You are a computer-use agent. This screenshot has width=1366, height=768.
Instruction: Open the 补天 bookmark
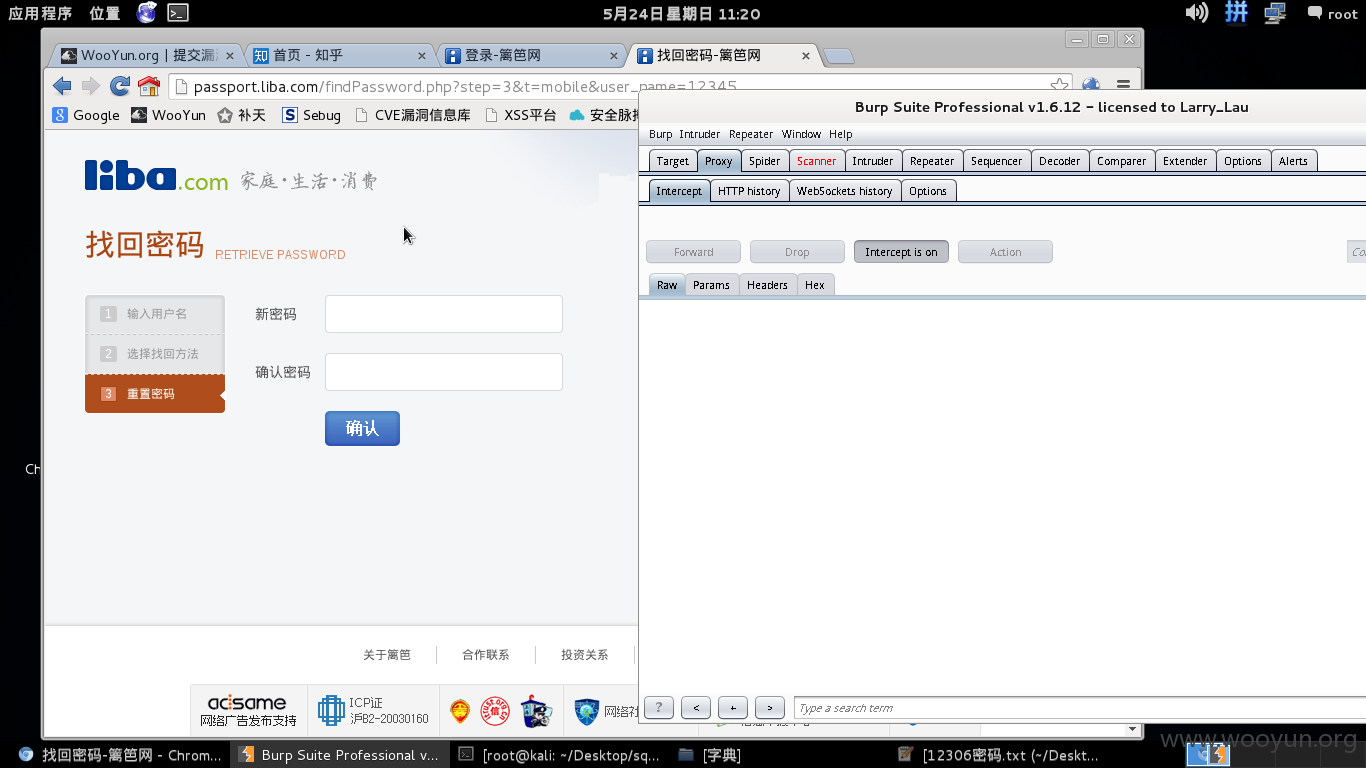coord(242,115)
